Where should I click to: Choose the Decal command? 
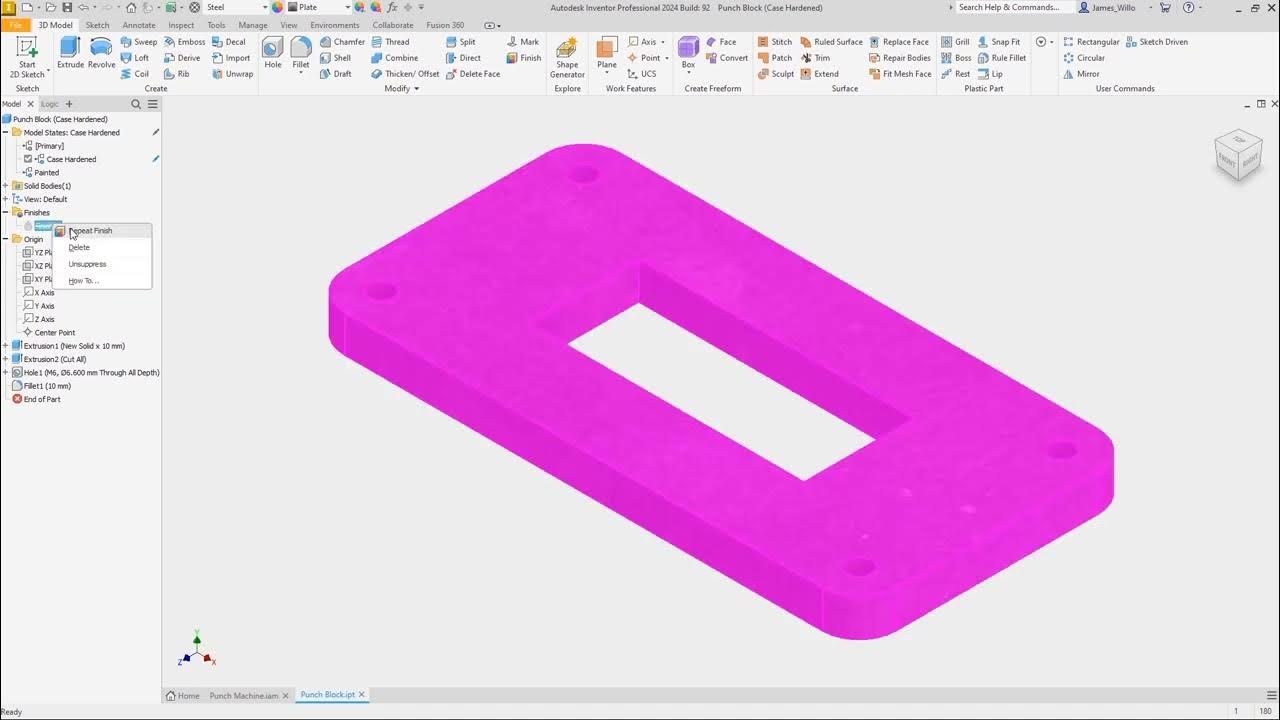pos(228,42)
